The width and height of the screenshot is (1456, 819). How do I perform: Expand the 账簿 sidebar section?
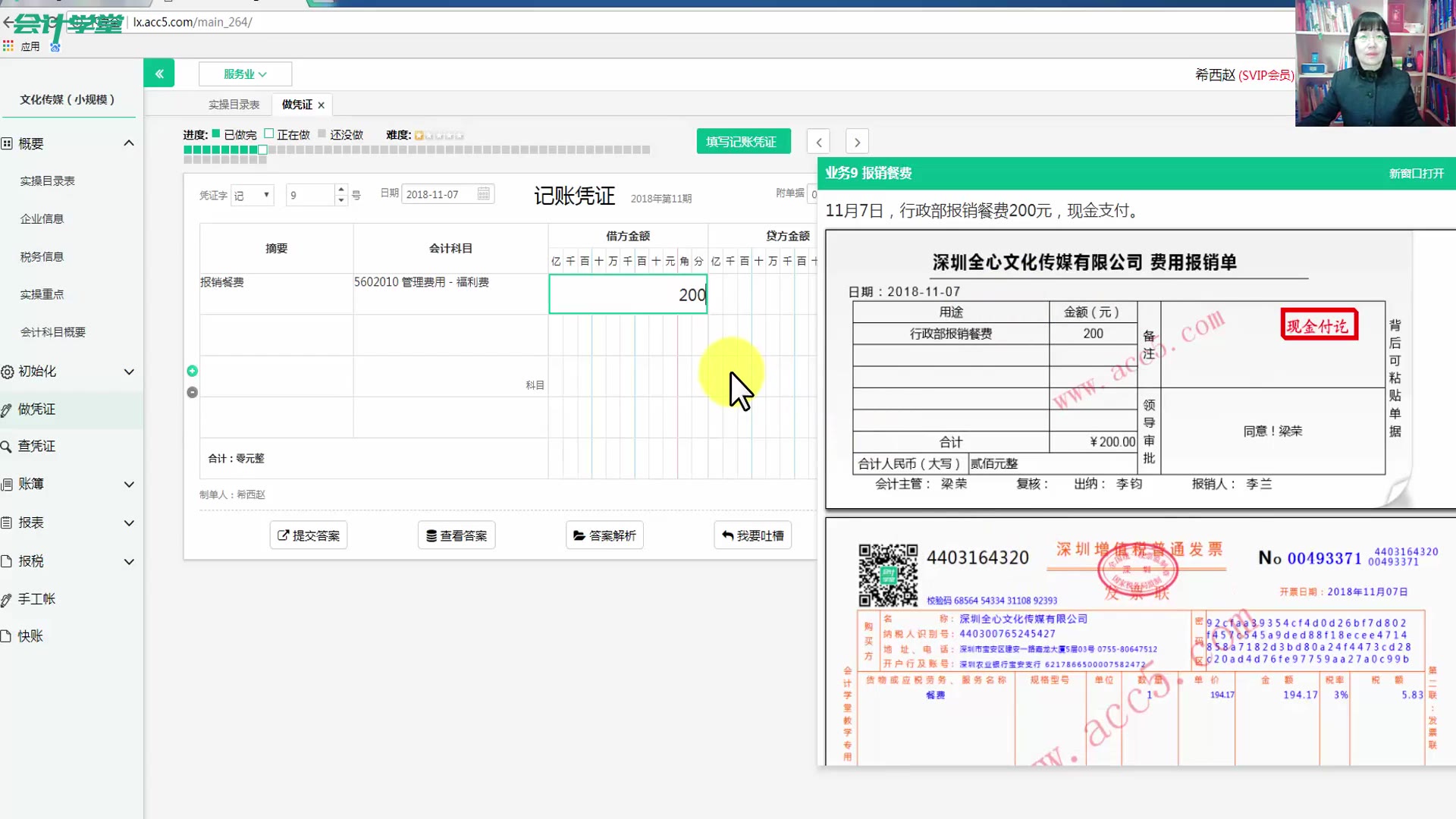(38, 484)
